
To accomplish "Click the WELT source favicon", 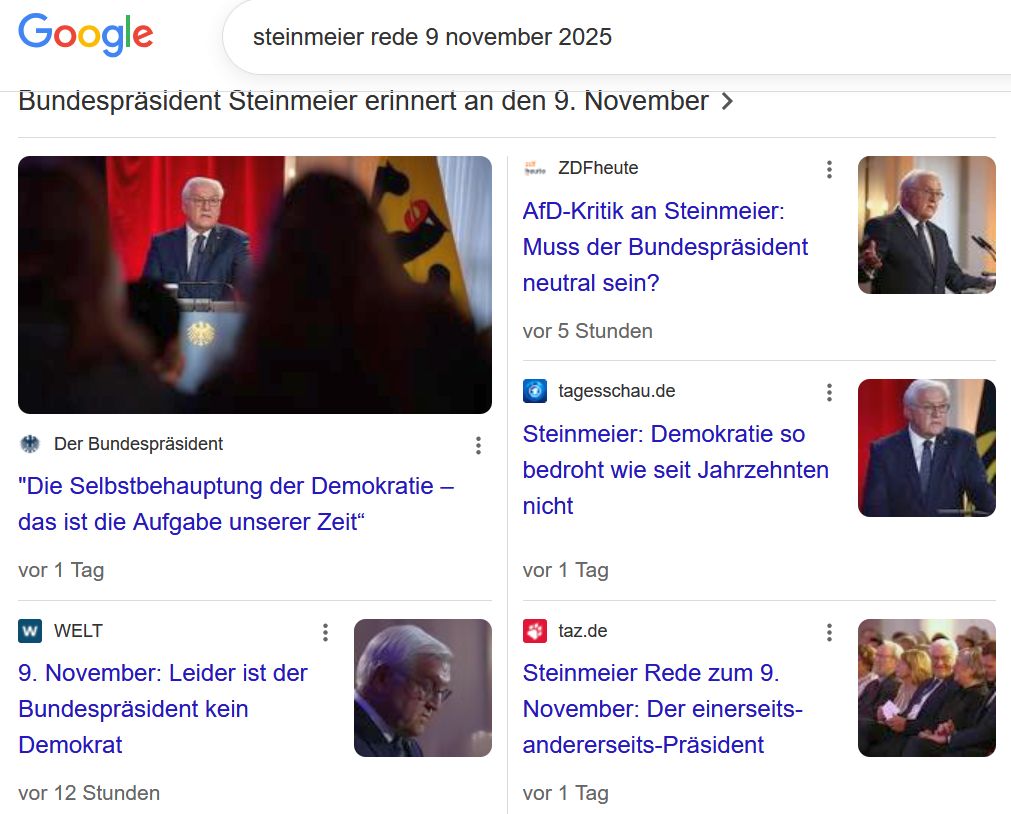I will point(30,631).
